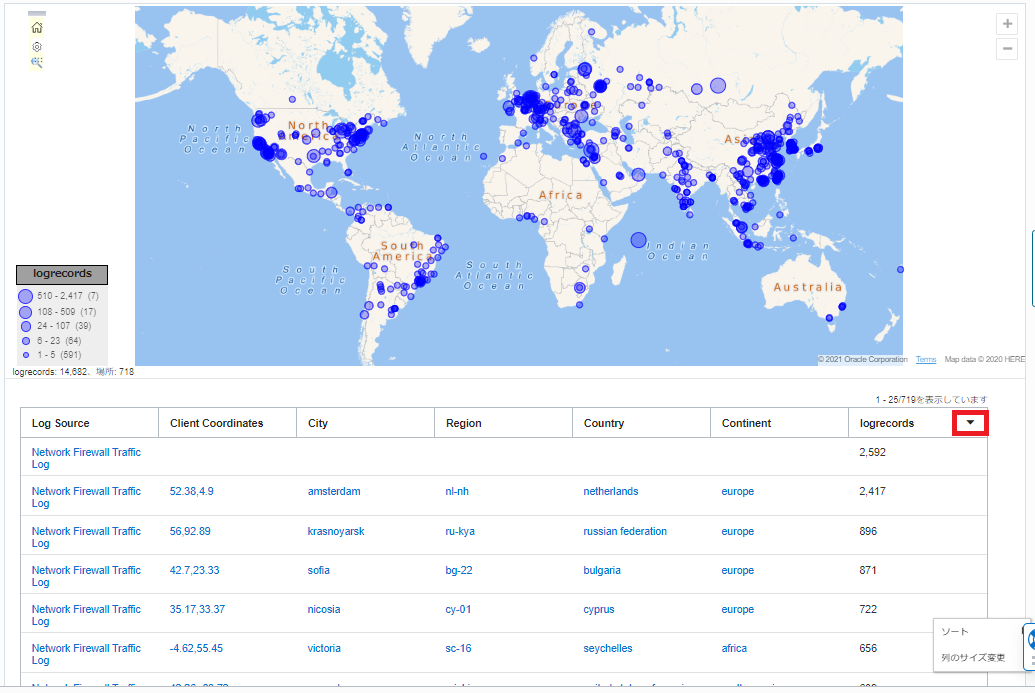Grab the map toolbar drag handle
The width and height of the screenshot is (1035, 693).
tap(37, 14)
